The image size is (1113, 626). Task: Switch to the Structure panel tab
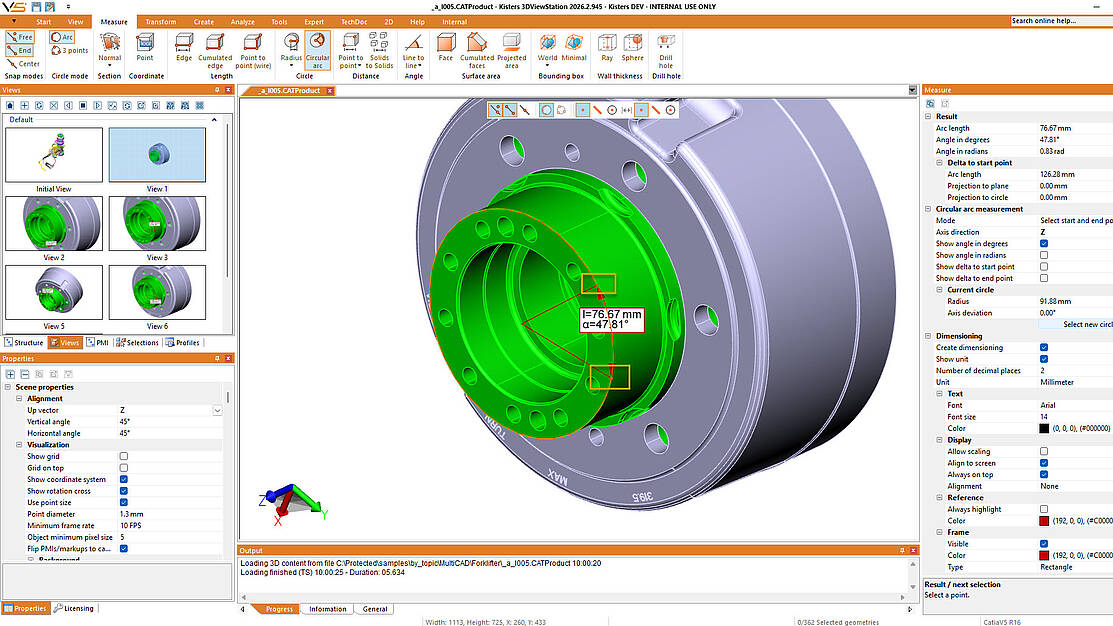pos(24,343)
